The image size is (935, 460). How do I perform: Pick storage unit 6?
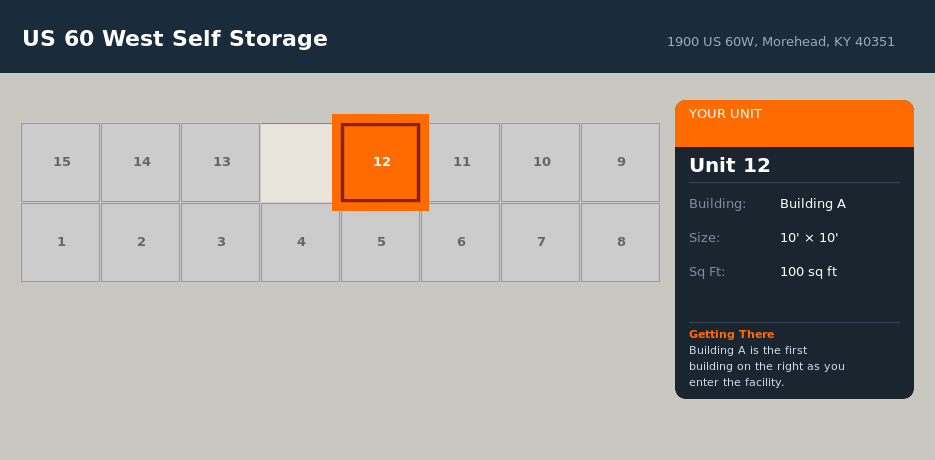[x=461, y=242]
